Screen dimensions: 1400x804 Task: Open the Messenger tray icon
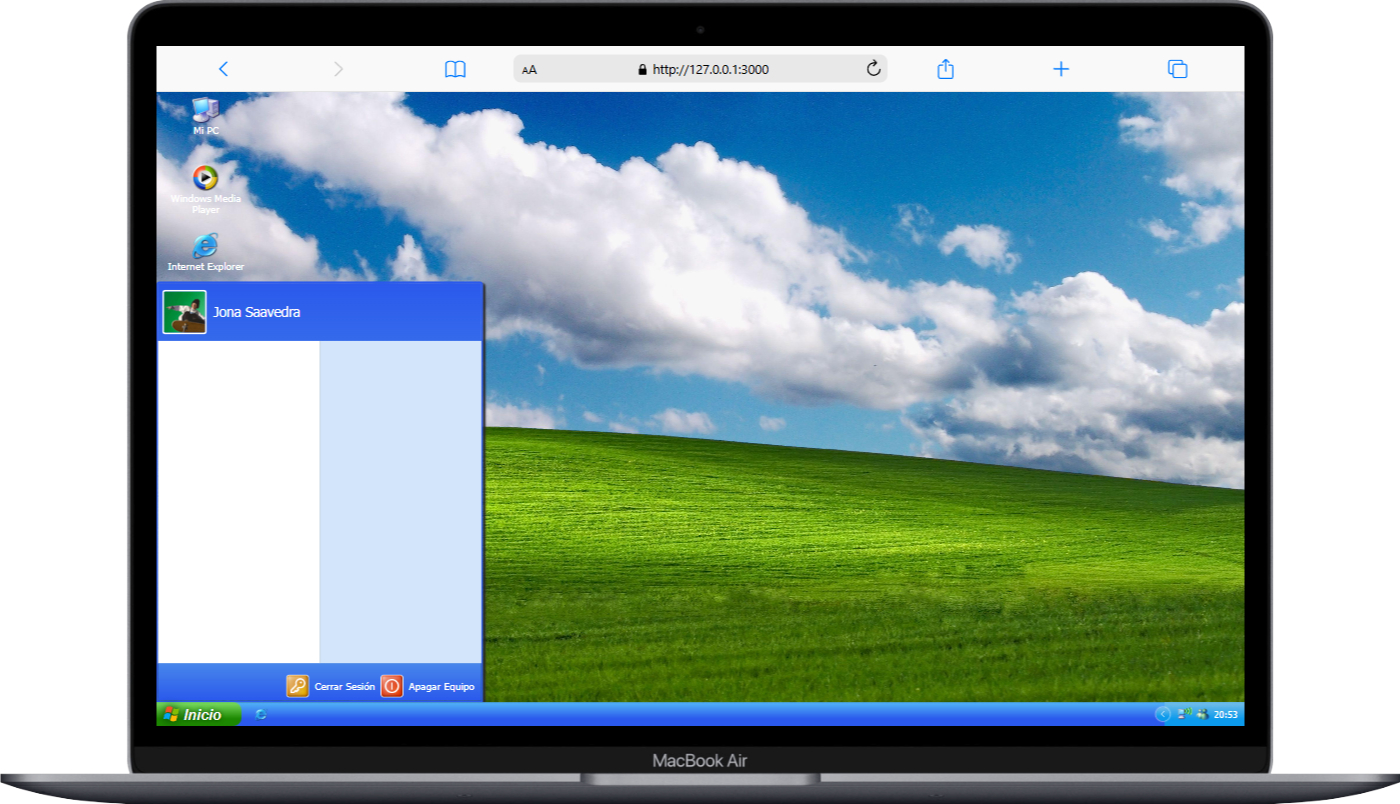pos(1201,714)
